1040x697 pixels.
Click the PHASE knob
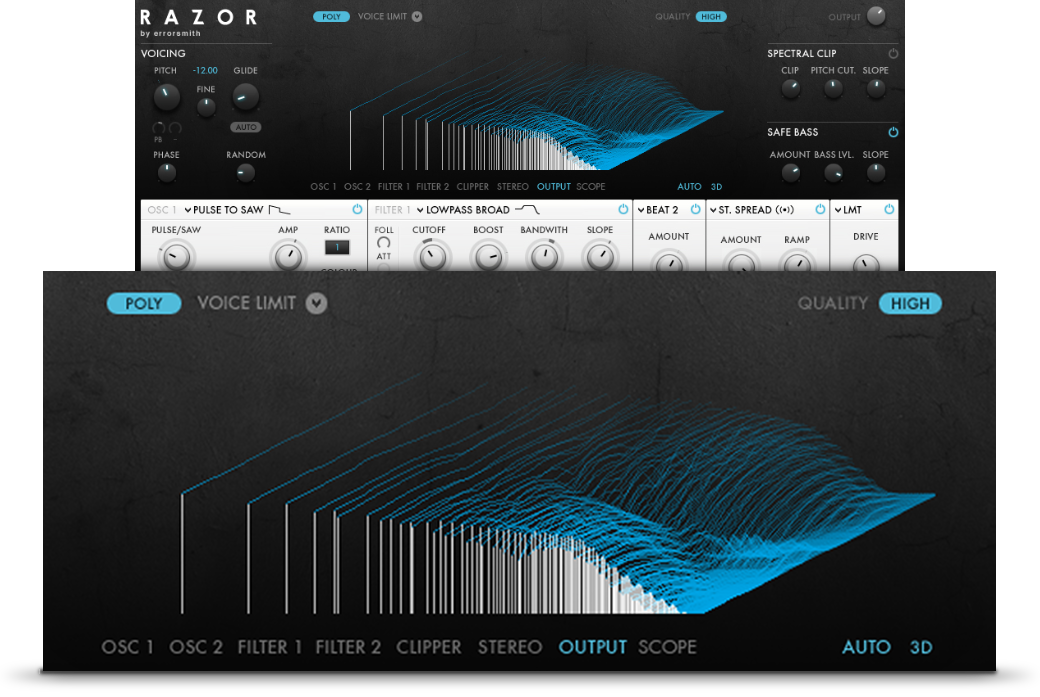(x=166, y=172)
